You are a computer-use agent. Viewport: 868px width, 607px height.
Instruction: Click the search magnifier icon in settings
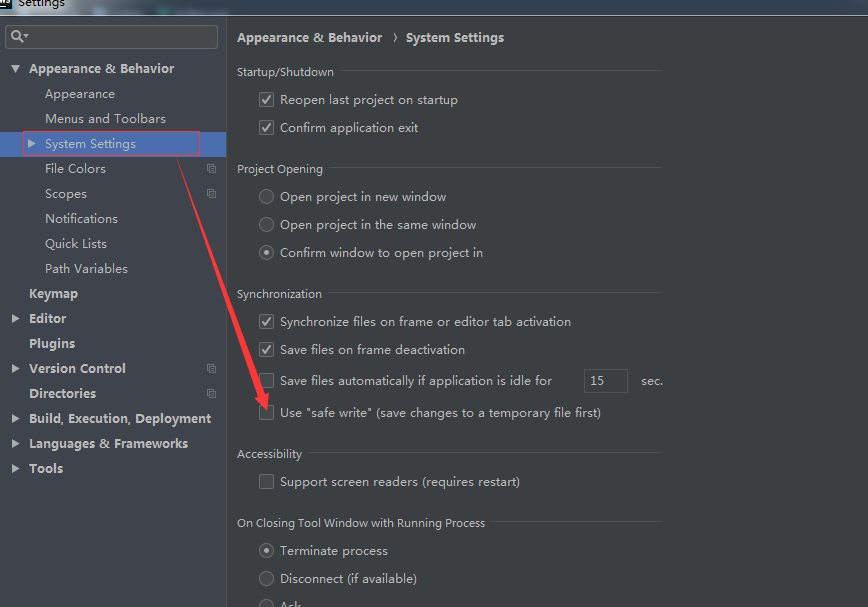(x=18, y=37)
